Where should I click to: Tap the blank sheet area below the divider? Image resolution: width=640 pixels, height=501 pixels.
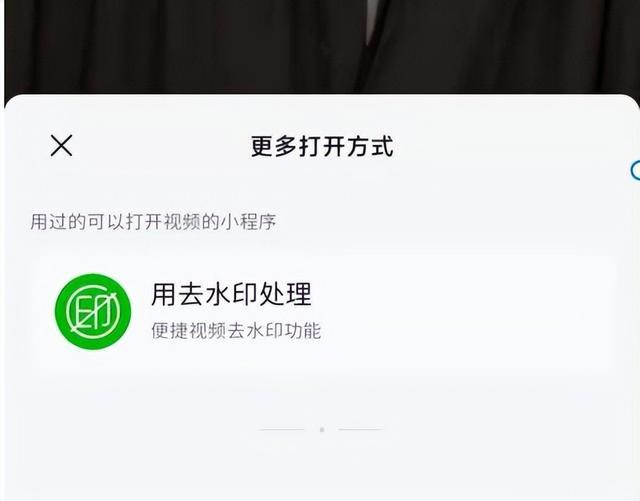[322, 470]
